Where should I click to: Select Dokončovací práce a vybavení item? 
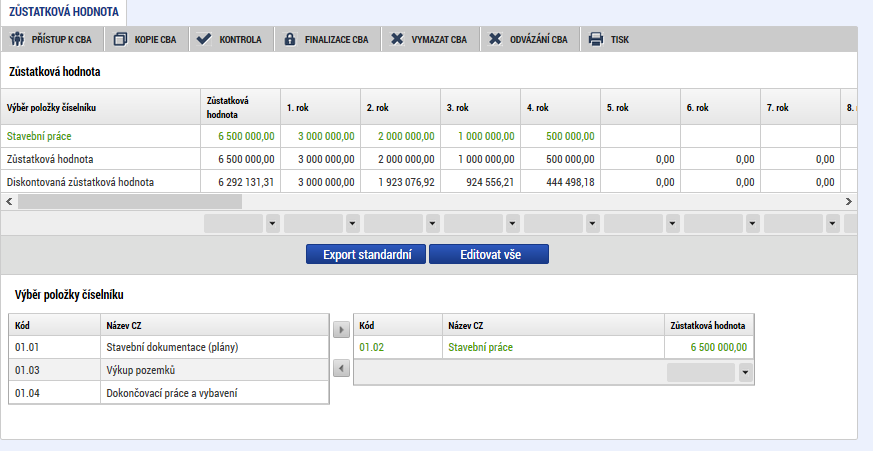point(171,393)
